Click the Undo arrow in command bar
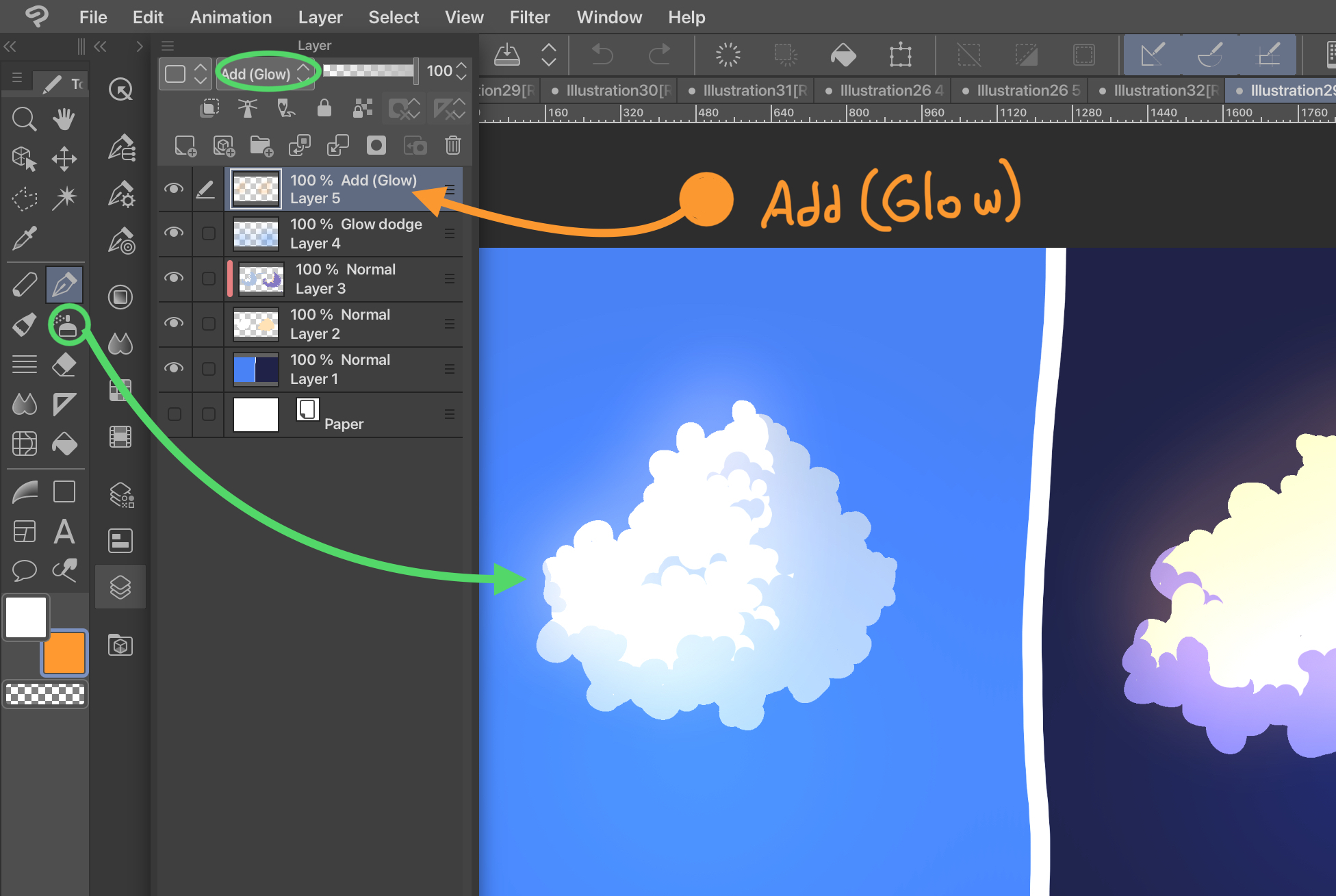Image resolution: width=1336 pixels, height=896 pixels. [602, 54]
